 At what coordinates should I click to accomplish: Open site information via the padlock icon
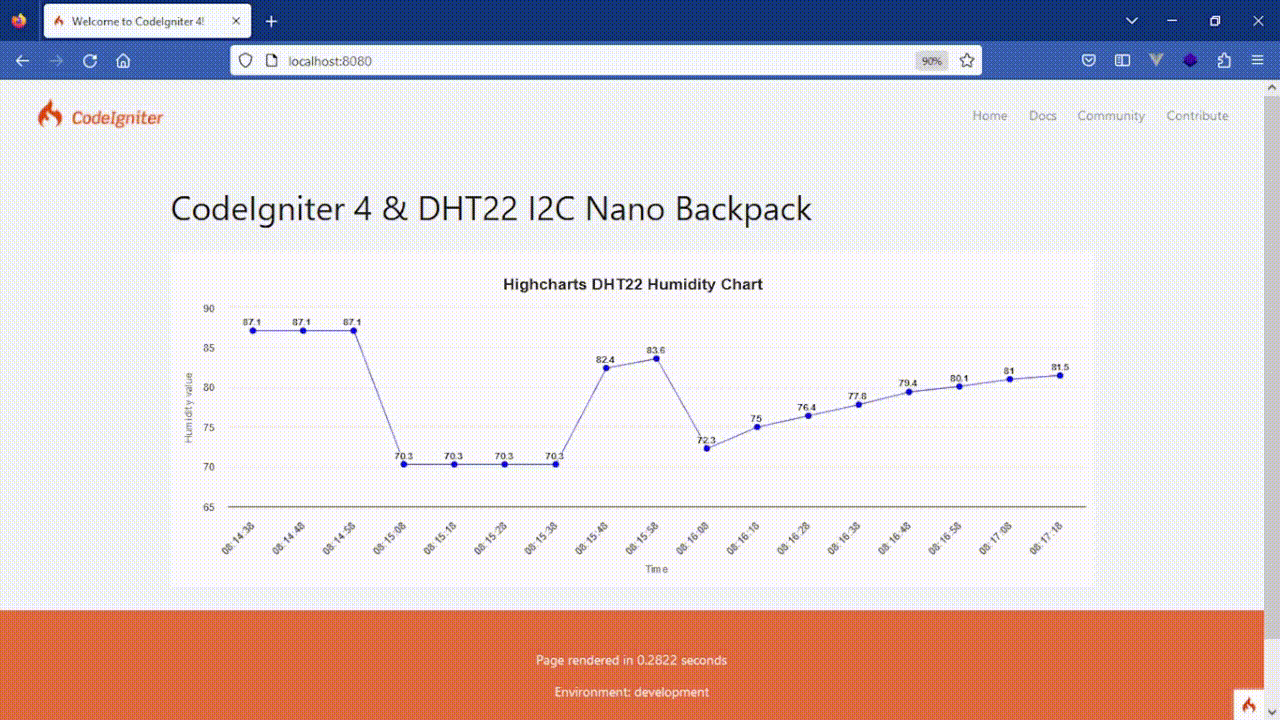coord(271,60)
